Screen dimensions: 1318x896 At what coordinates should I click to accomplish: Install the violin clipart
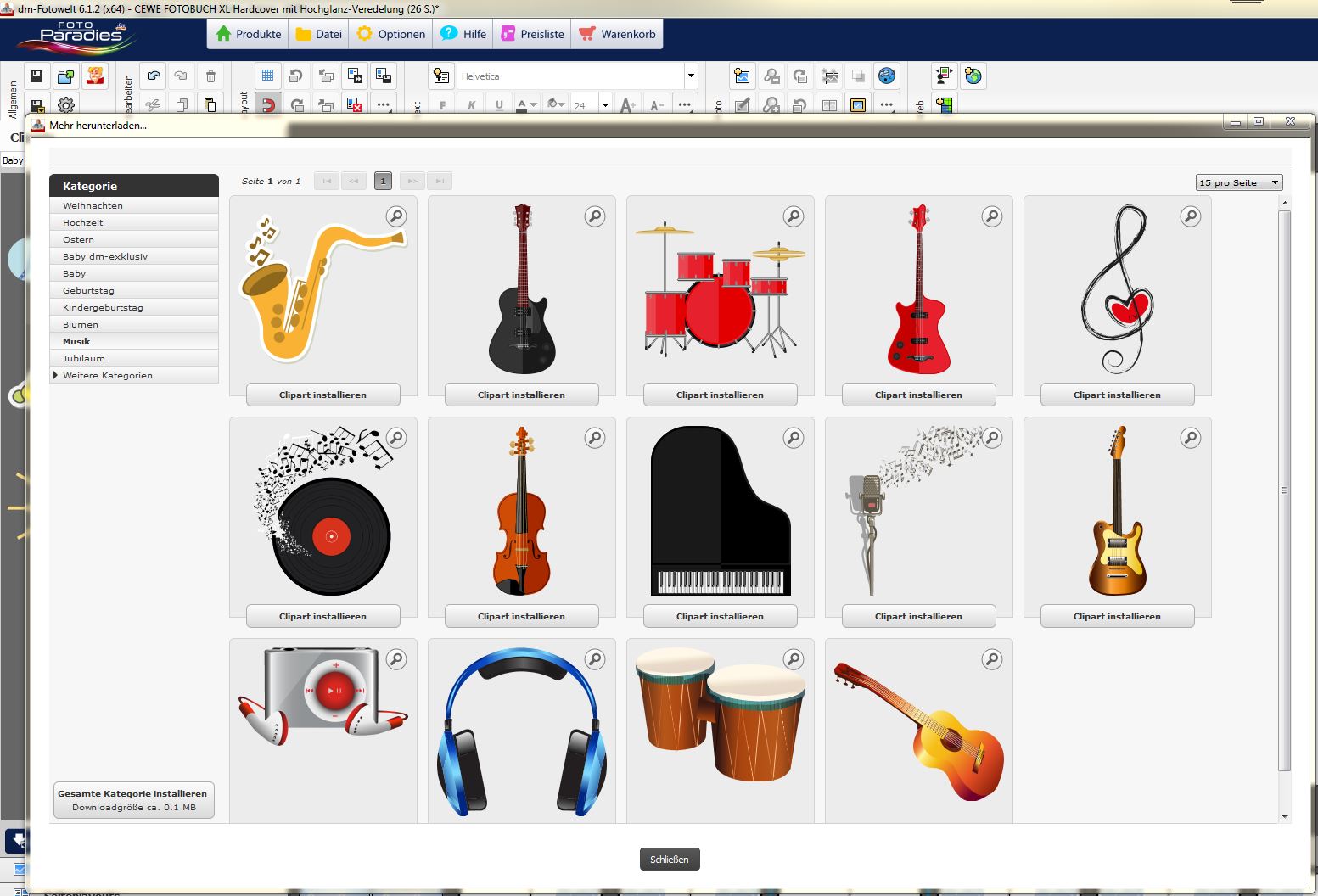tap(521, 616)
